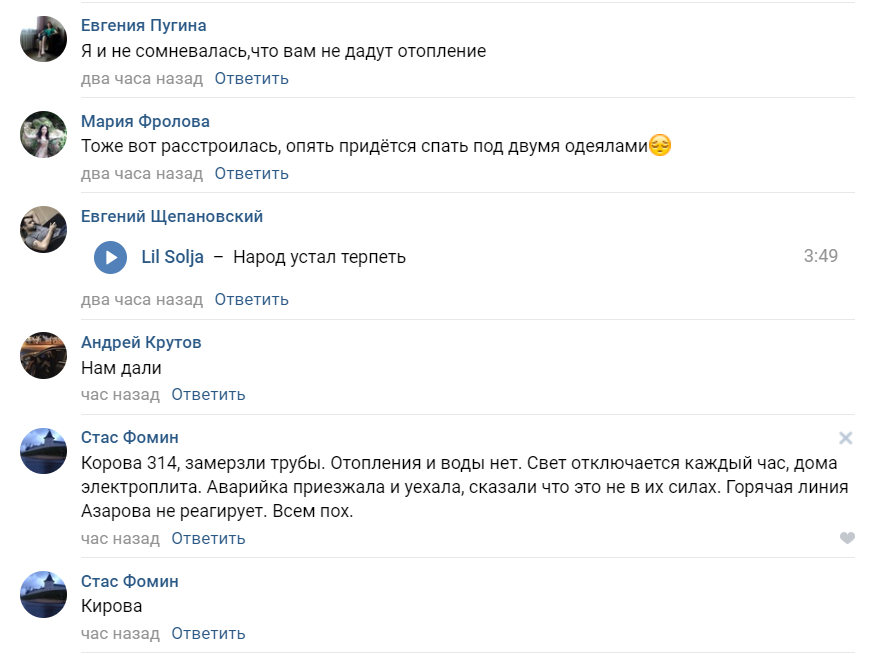875x657 pixels.
Task: Open Мария Фролова's profile name link
Action: pyautogui.click(x=145, y=121)
